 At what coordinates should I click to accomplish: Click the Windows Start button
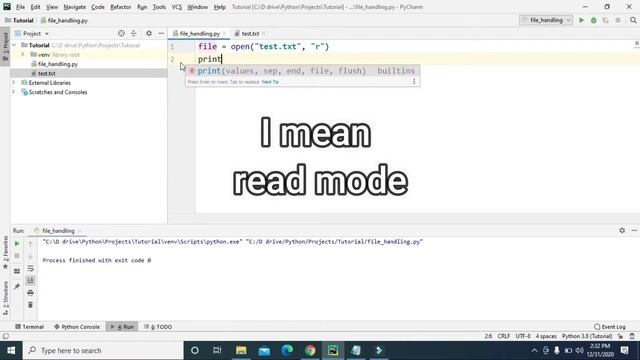pos(11,350)
